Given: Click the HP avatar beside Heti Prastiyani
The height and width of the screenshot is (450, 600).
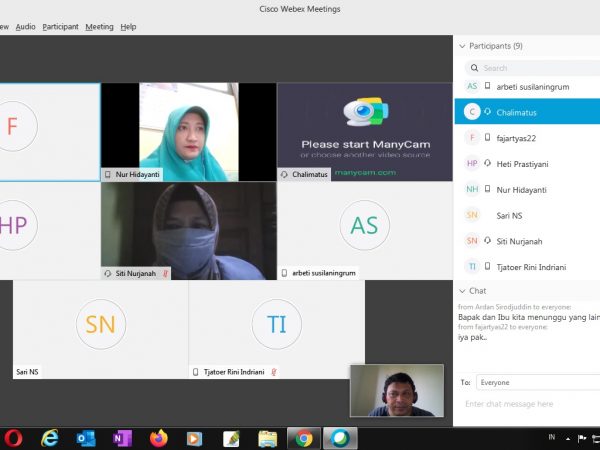Looking at the screenshot, I should click(x=472, y=163).
